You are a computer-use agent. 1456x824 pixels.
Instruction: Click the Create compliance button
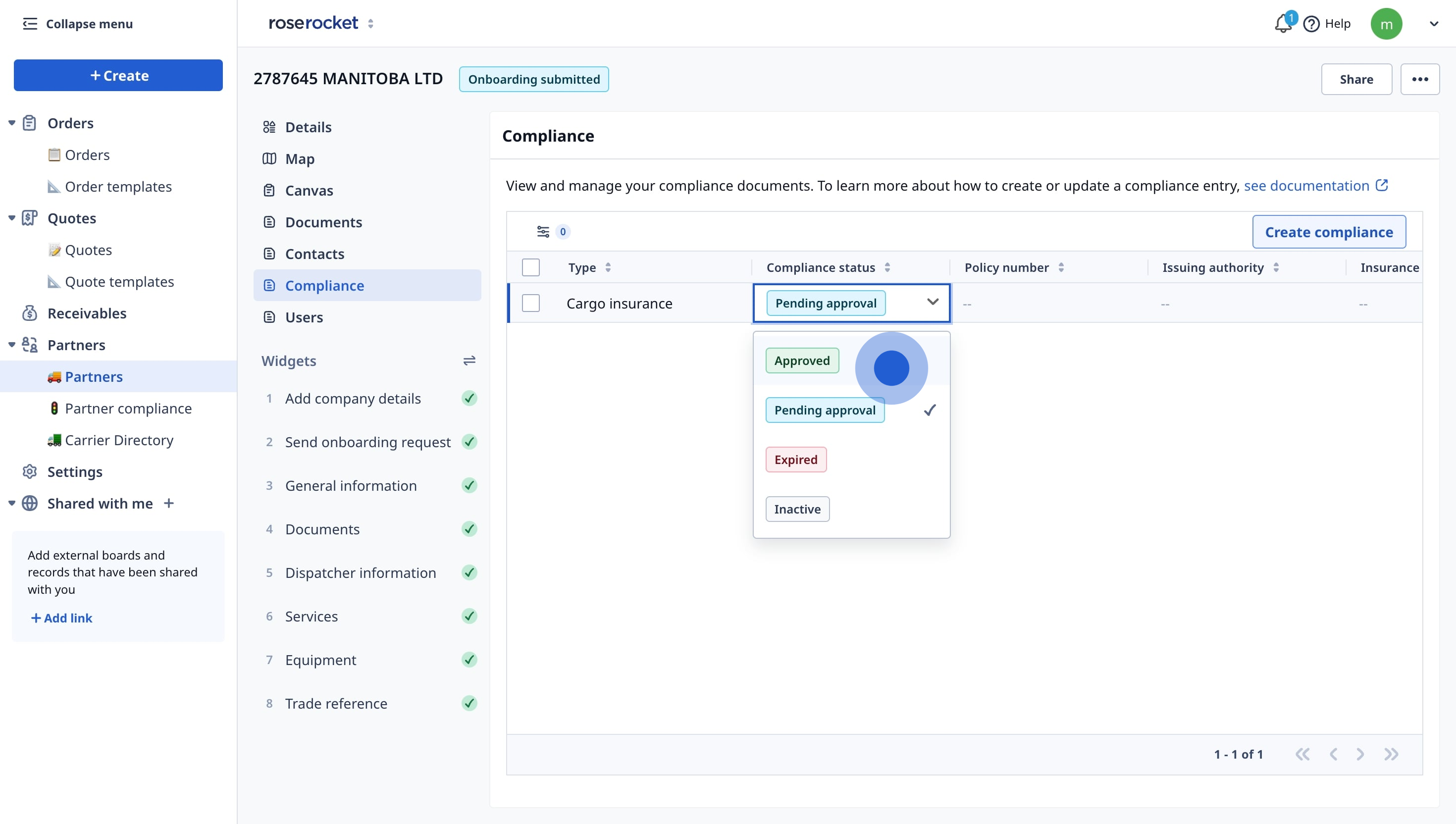[x=1328, y=232]
